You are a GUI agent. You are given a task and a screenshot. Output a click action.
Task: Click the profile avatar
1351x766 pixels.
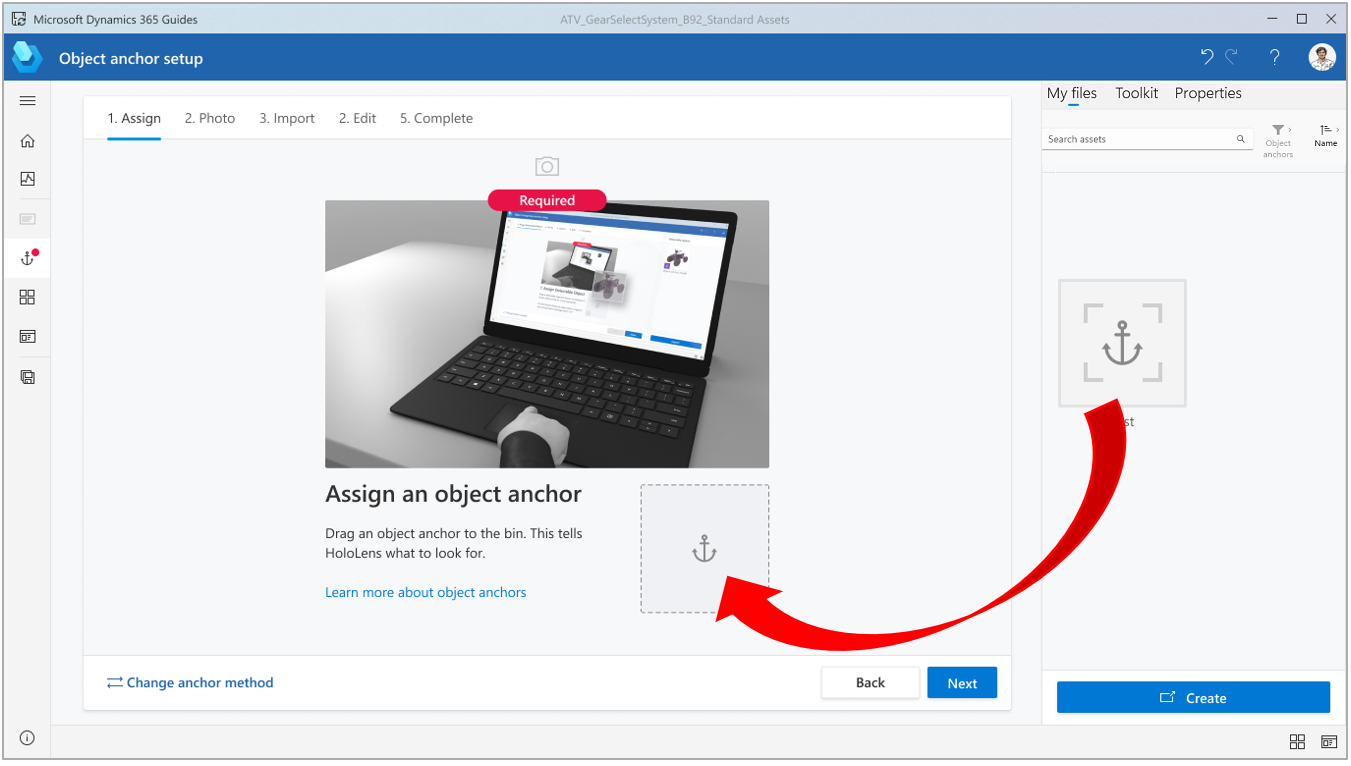click(1322, 57)
